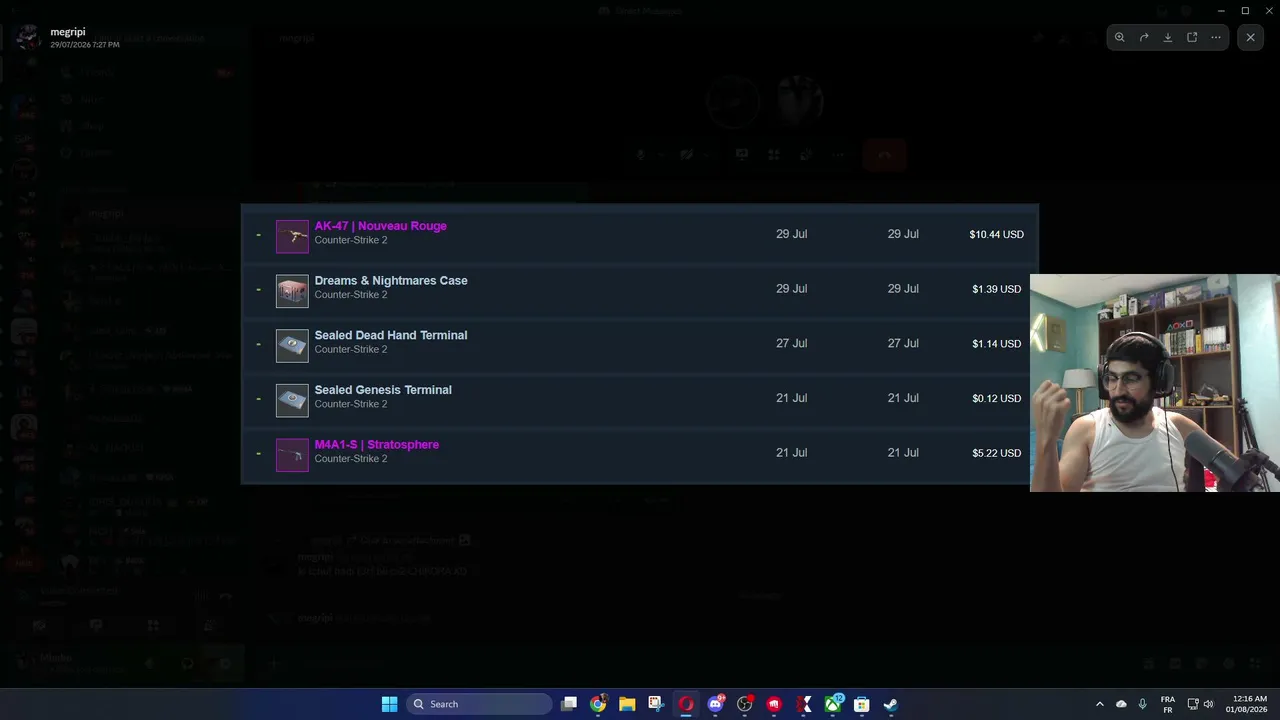Open OBS Studio from the taskbar
This screenshot has width=1280, height=720.
pos(745,704)
